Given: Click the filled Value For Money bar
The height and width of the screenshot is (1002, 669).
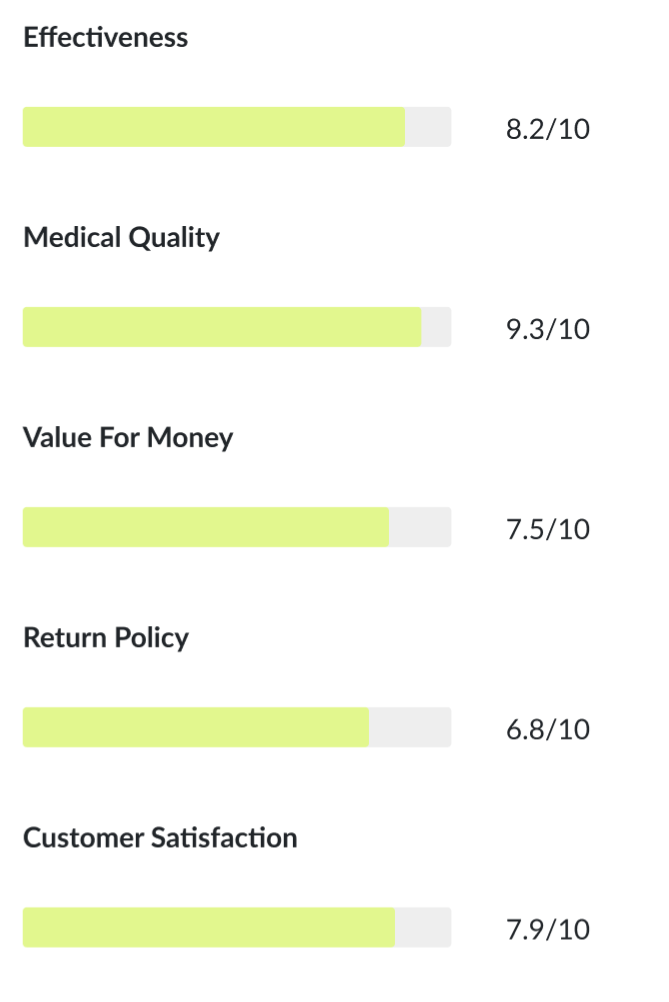Looking at the screenshot, I should [x=205, y=527].
